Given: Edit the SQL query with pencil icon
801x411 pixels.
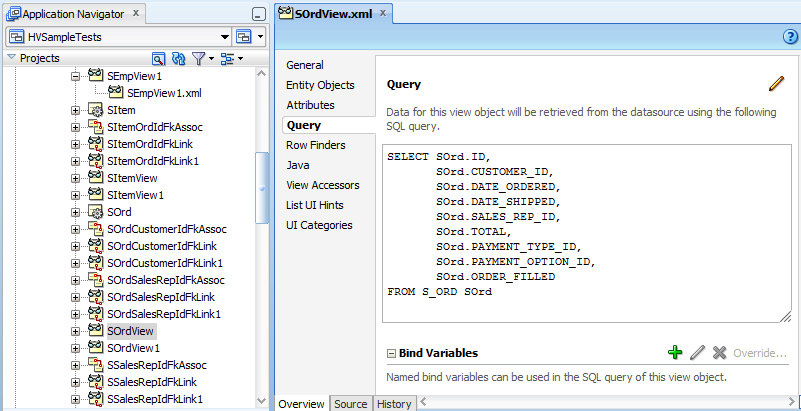Looking at the screenshot, I should (776, 84).
